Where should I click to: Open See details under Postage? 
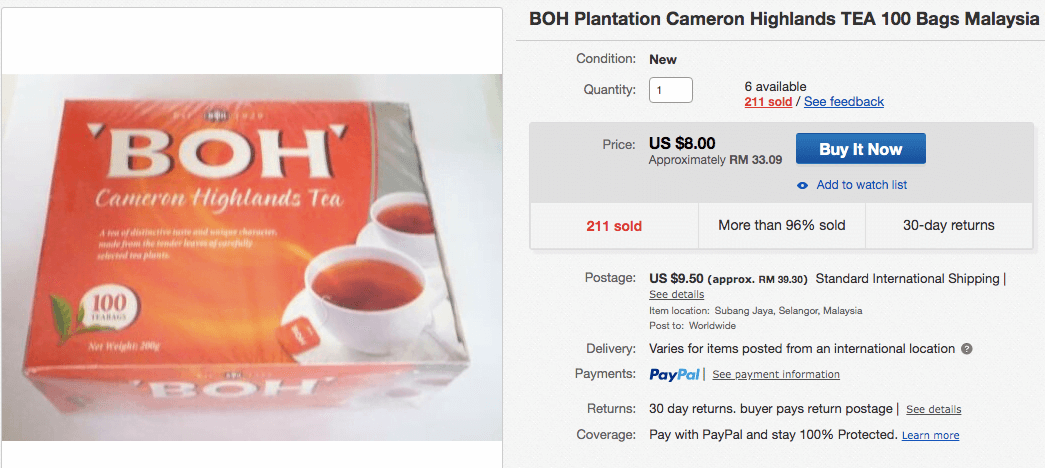tap(676, 295)
